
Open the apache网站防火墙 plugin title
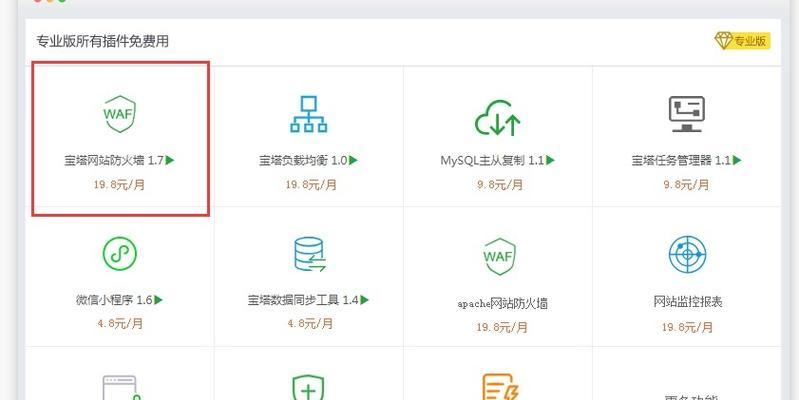(x=502, y=304)
